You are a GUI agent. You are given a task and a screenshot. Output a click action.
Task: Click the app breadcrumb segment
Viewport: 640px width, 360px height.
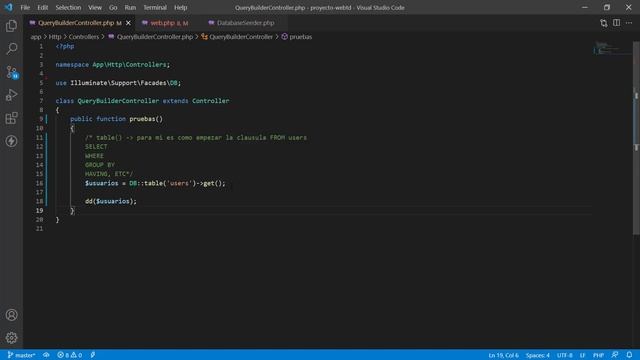pos(36,37)
